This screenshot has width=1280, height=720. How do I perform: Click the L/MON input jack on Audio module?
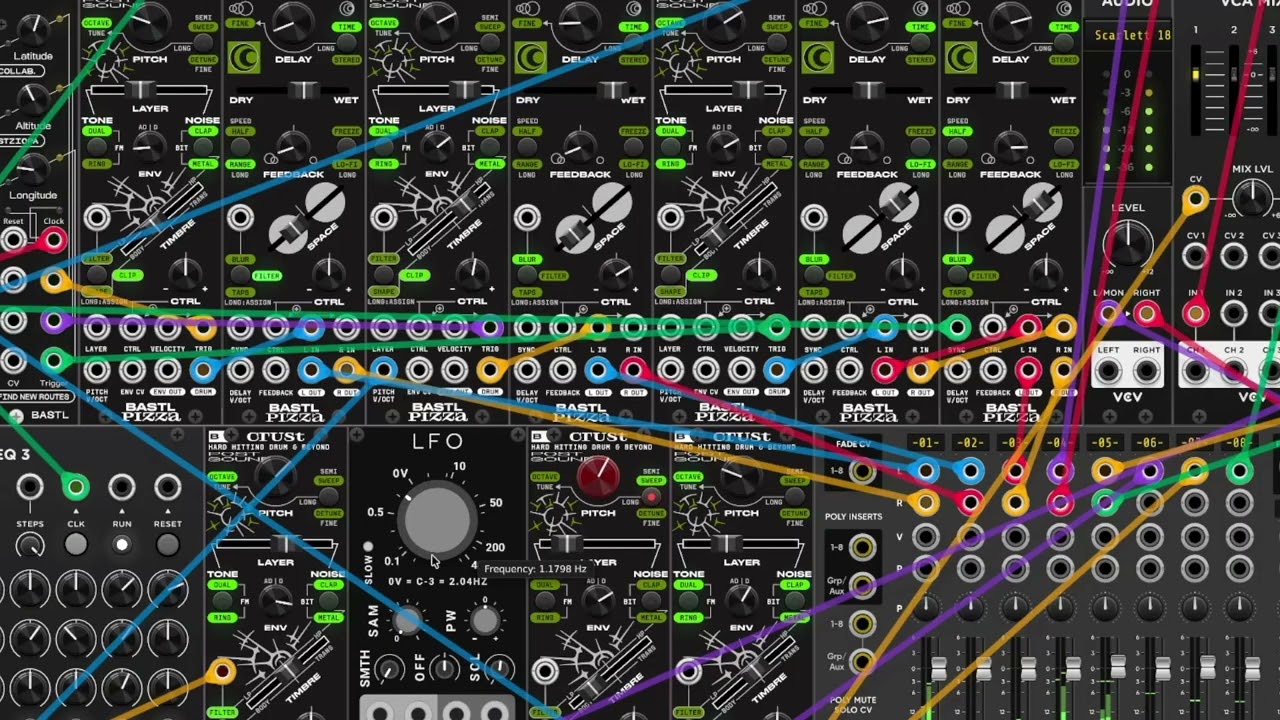[1108, 314]
